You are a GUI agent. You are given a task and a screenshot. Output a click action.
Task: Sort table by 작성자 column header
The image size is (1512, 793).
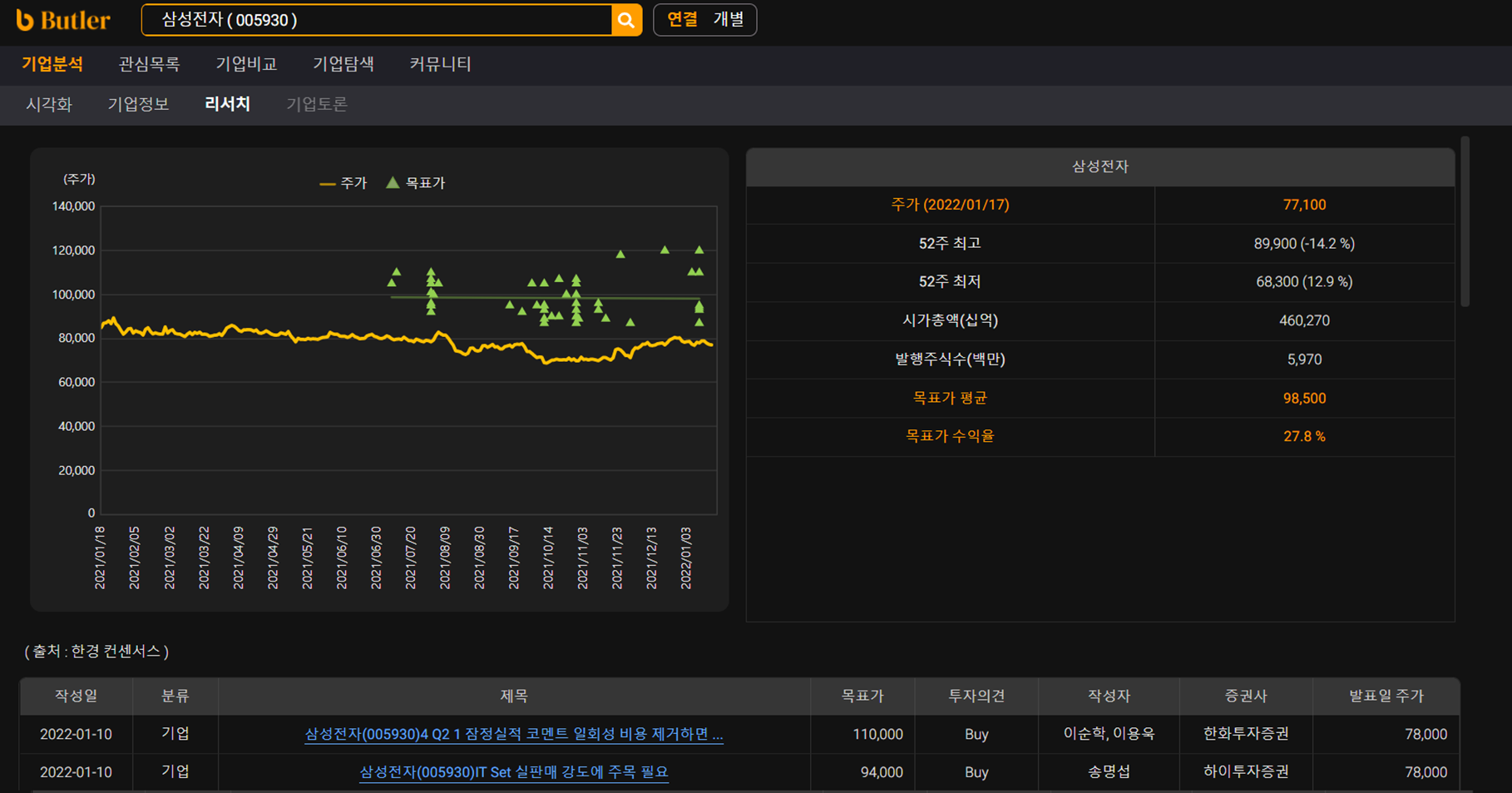(1109, 696)
